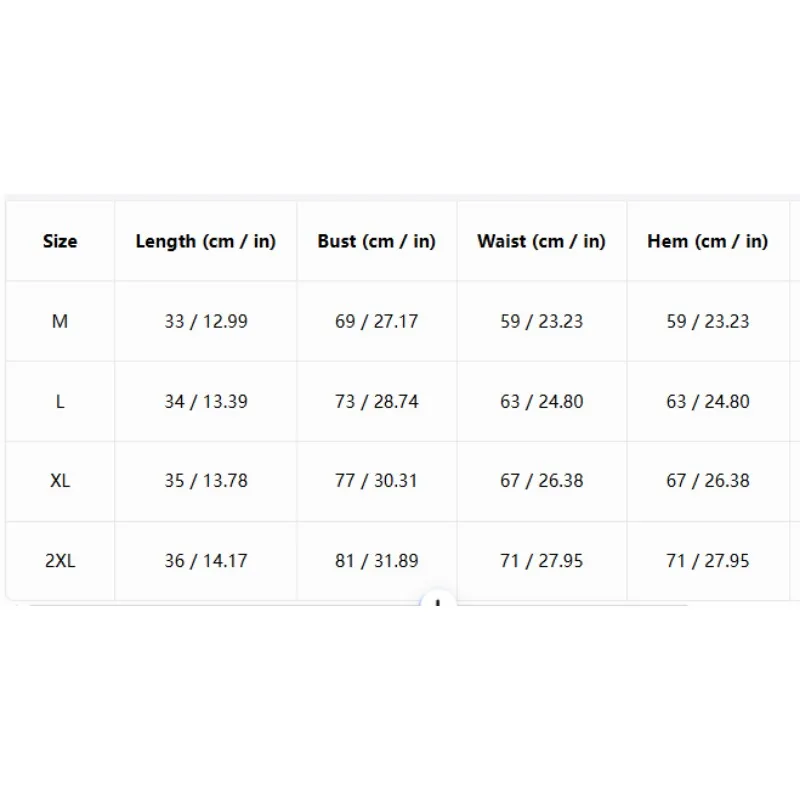
Task: Click the 35 / 13.78 length cell
Action: point(206,481)
